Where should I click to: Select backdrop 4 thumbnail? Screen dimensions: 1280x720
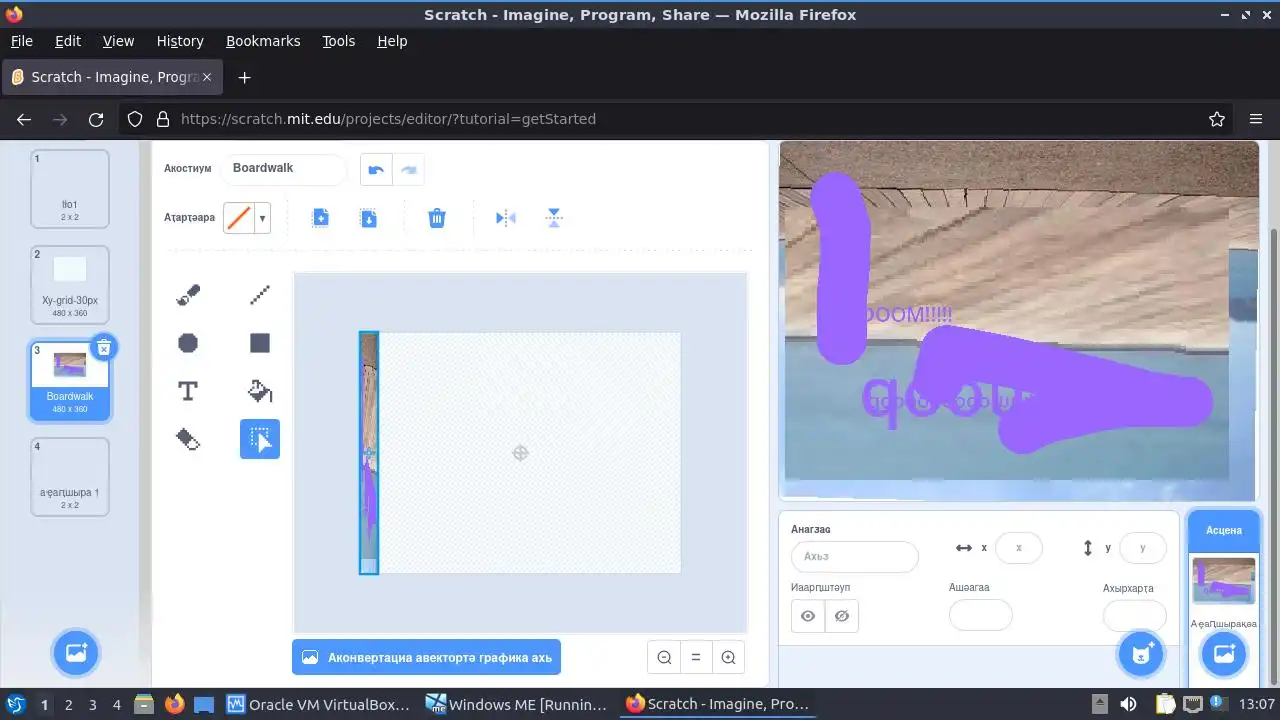pos(70,477)
